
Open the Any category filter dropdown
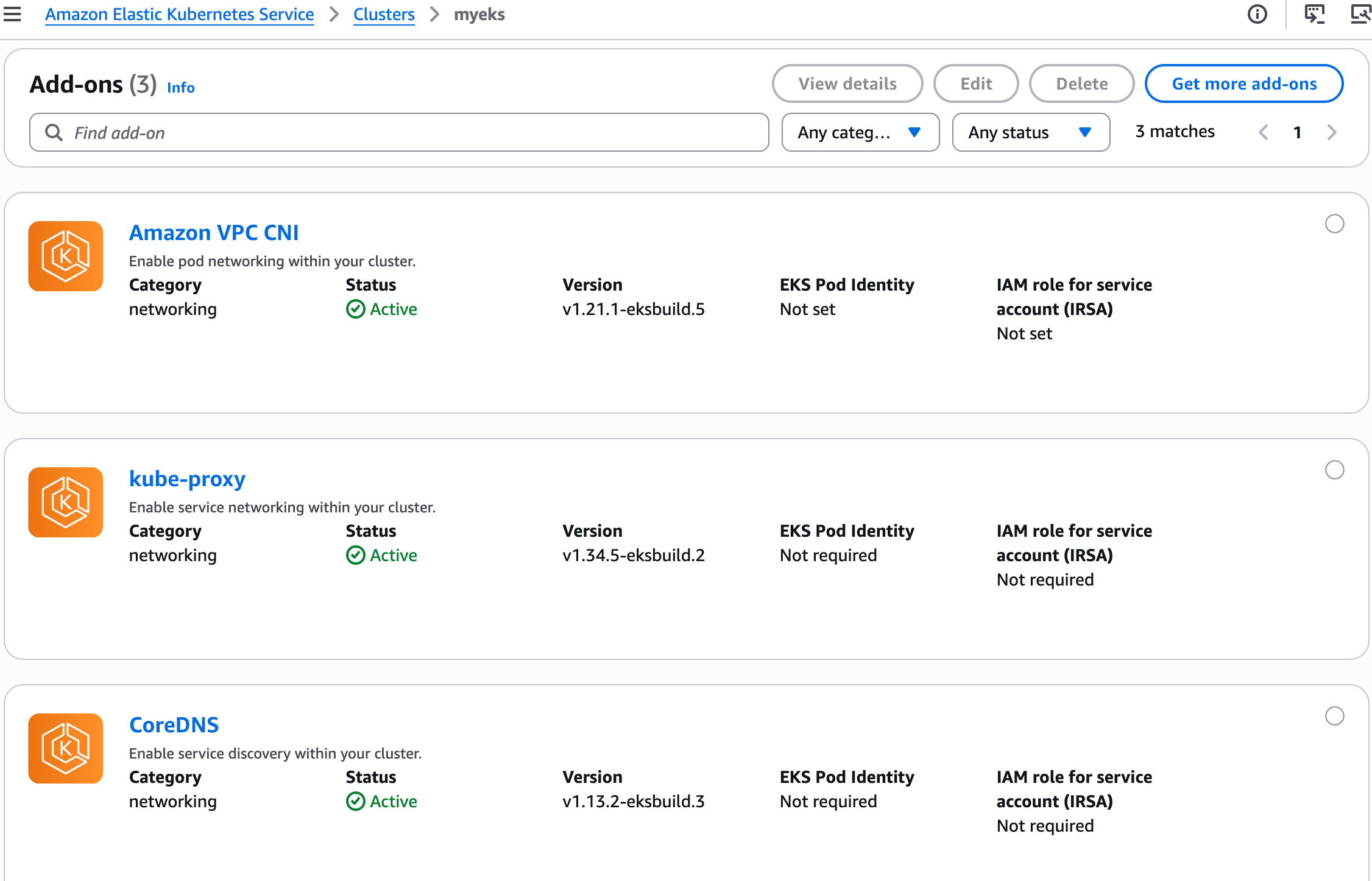pos(860,132)
